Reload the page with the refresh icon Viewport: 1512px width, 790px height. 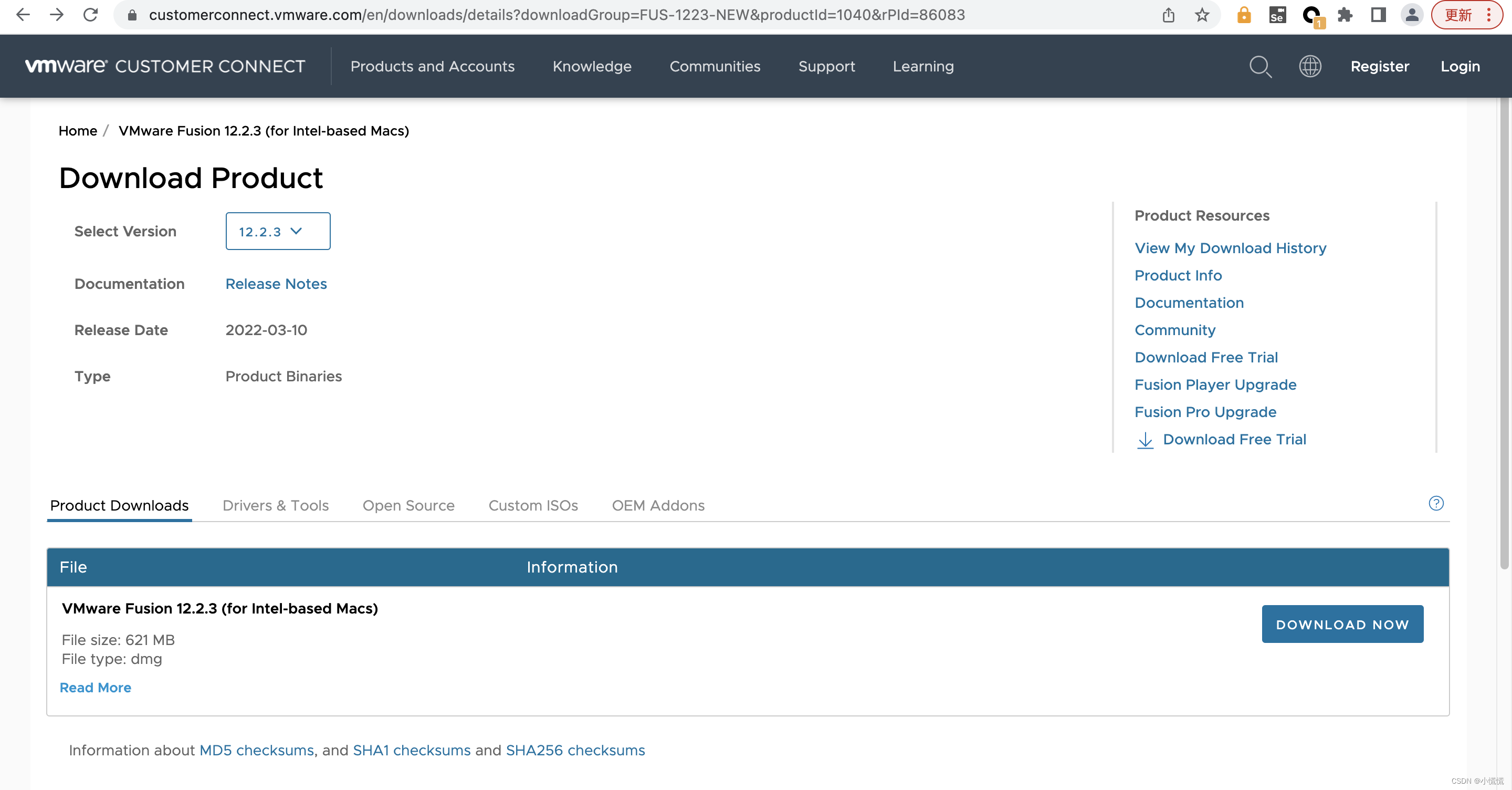pos(90,15)
